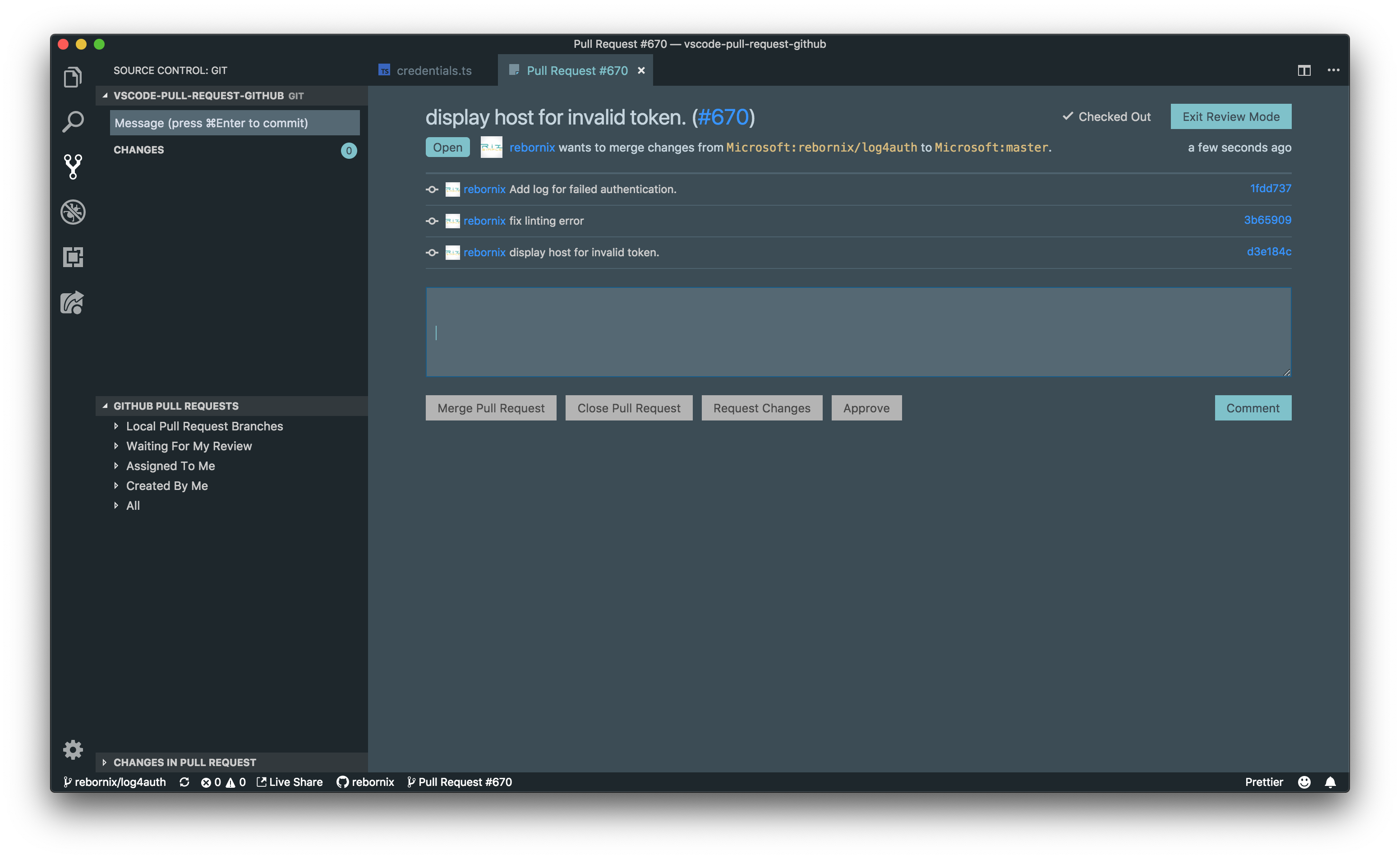Image resolution: width=1400 pixels, height=859 pixels.
Task: Open the Extensions view icon
Action: pos(73,257)
